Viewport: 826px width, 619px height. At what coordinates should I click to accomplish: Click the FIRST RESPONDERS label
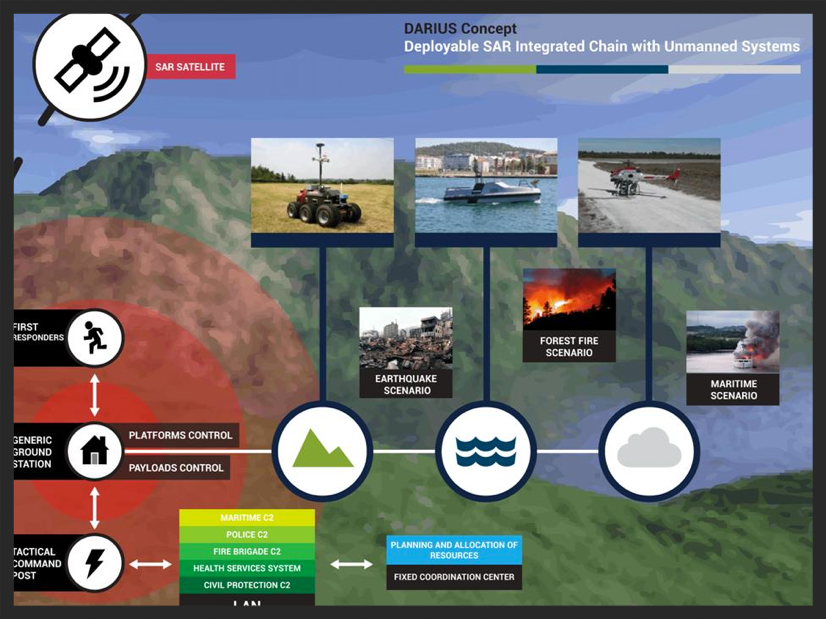[x=38, y=332]
